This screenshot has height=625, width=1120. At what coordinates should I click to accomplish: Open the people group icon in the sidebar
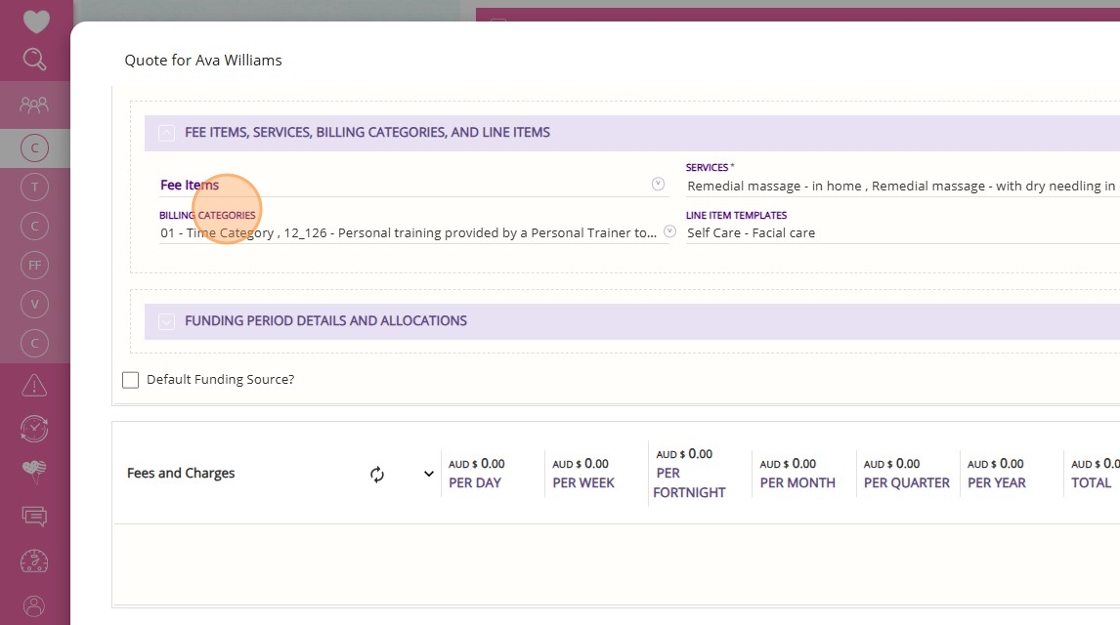34,106
